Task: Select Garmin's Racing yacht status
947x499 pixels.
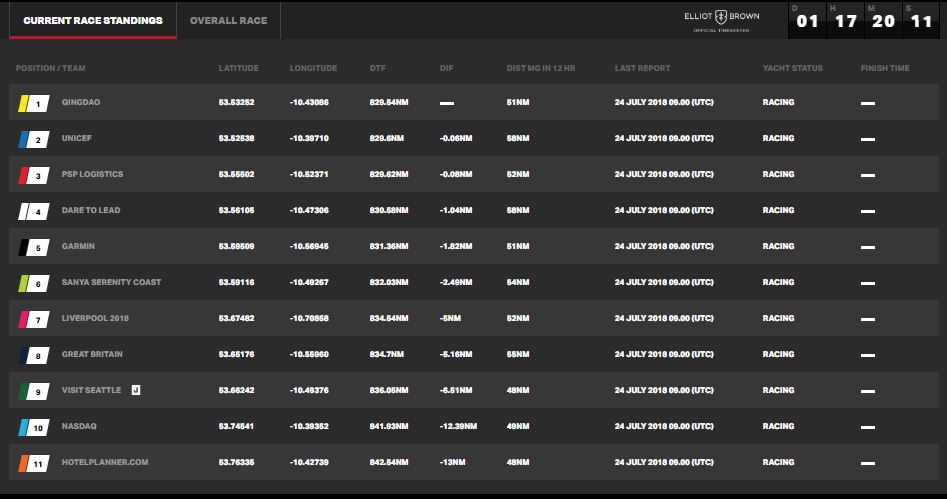Action: coord(778,246)
